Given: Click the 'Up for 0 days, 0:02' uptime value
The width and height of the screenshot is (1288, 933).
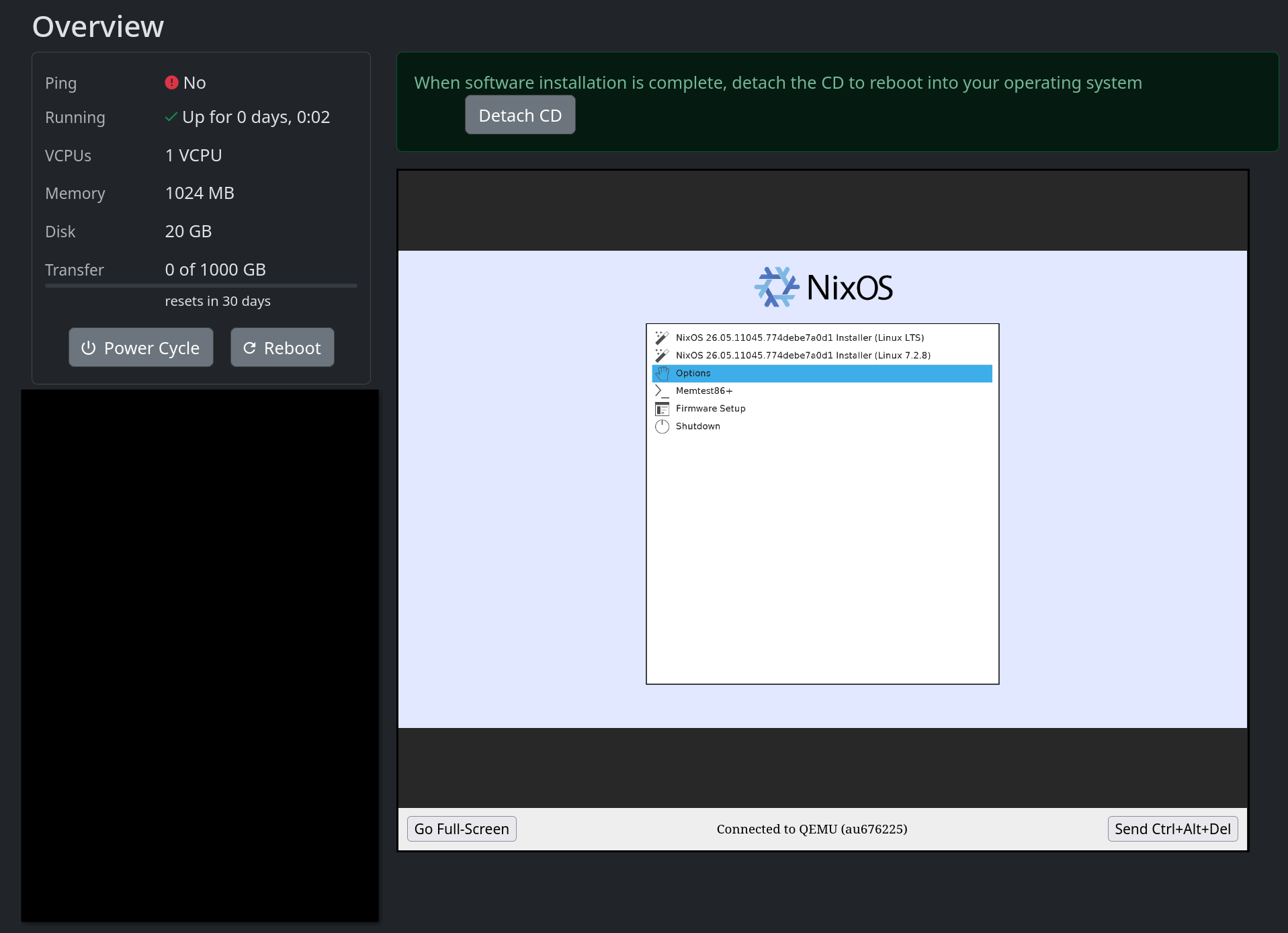Looking at the screenshot, I should pyautogui.click(x=256, y=117).
